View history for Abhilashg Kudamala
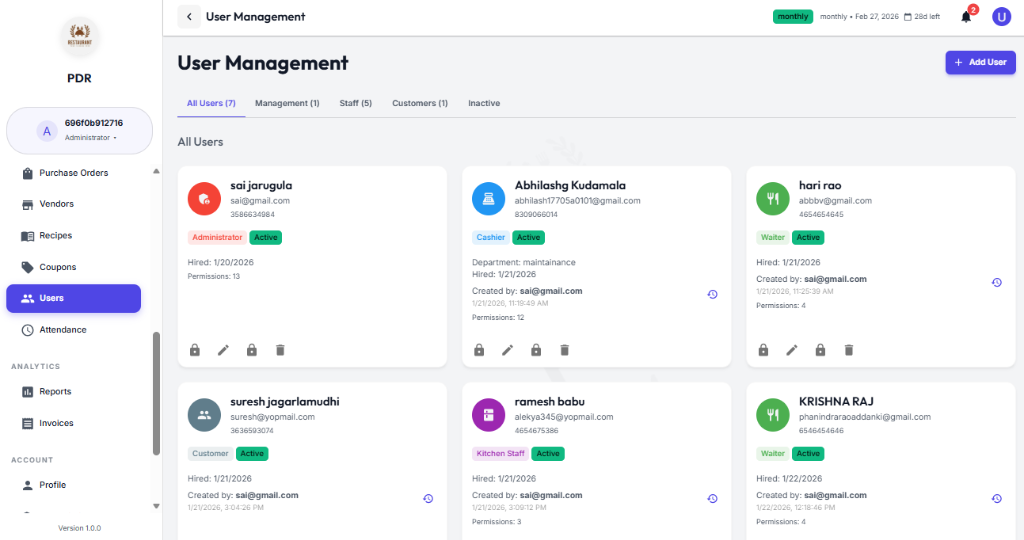The width and height of the screenshot is (1024, 540). pyautogui.click(x=712, y=294)
